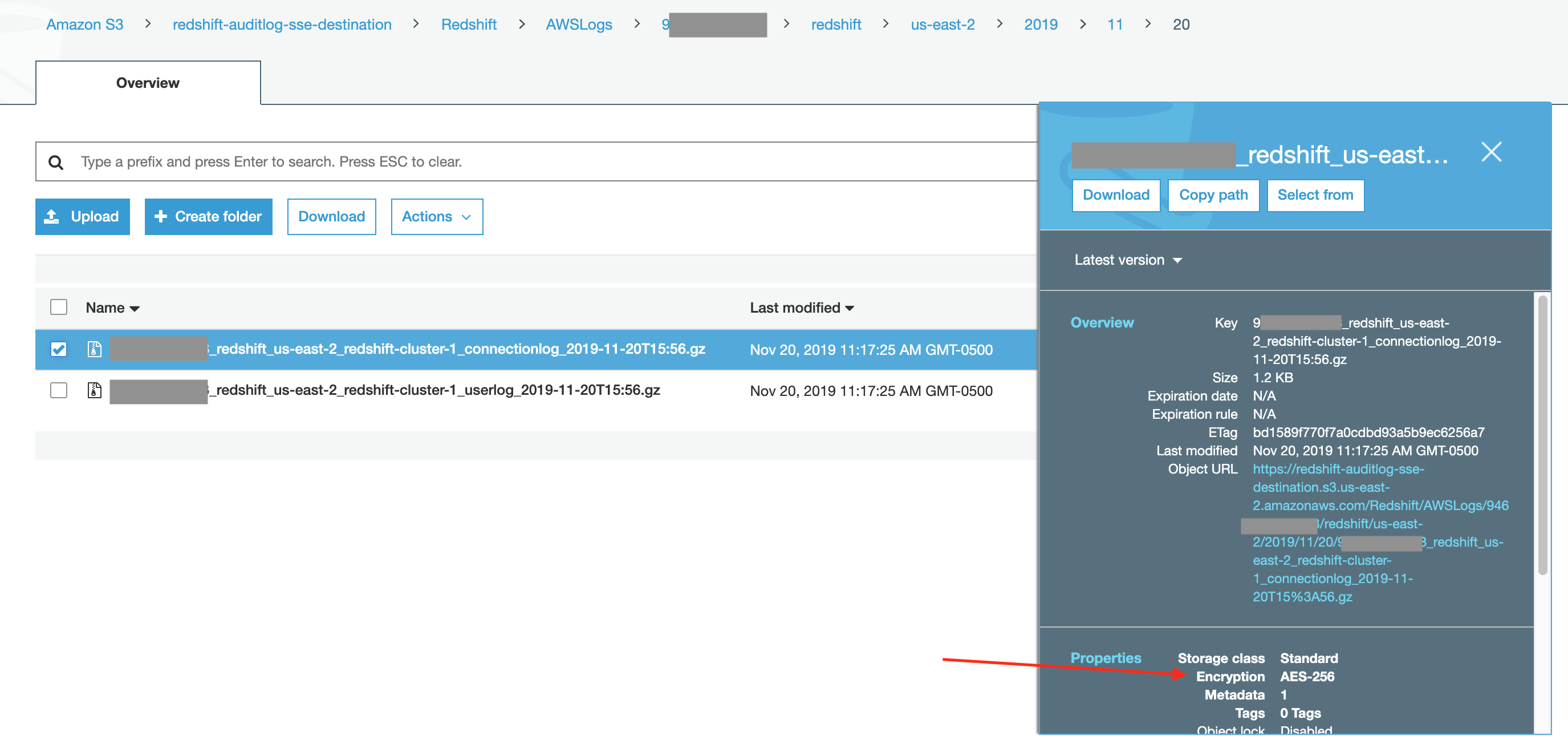The height and width of the screenshot is (736, 1568).
Task: Toggle the select-all checkbox in header
Action: point(58,307)
